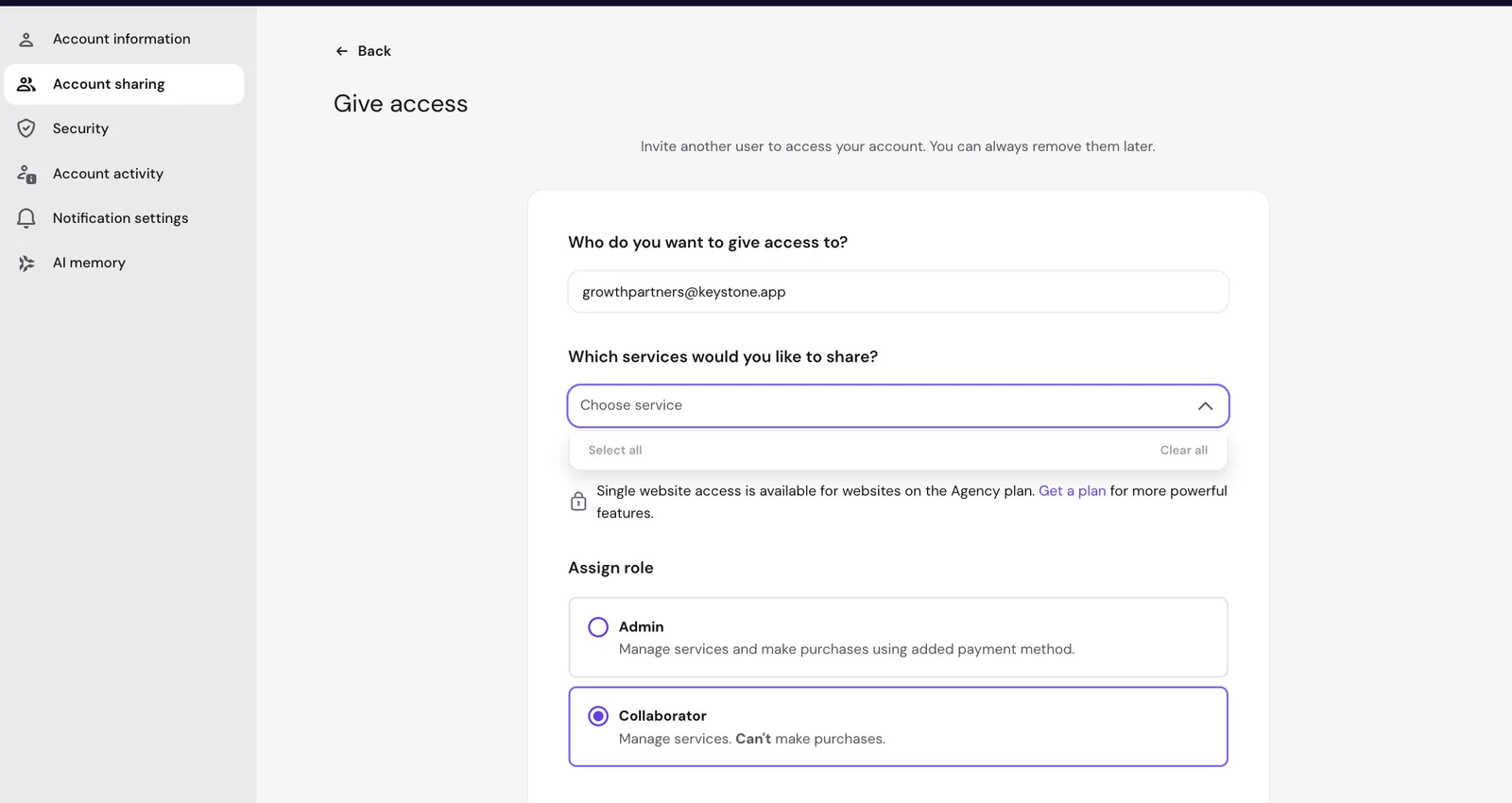The image size is (1512, 803).
Task: Click the Give access page heading
Action: point(401,104)
